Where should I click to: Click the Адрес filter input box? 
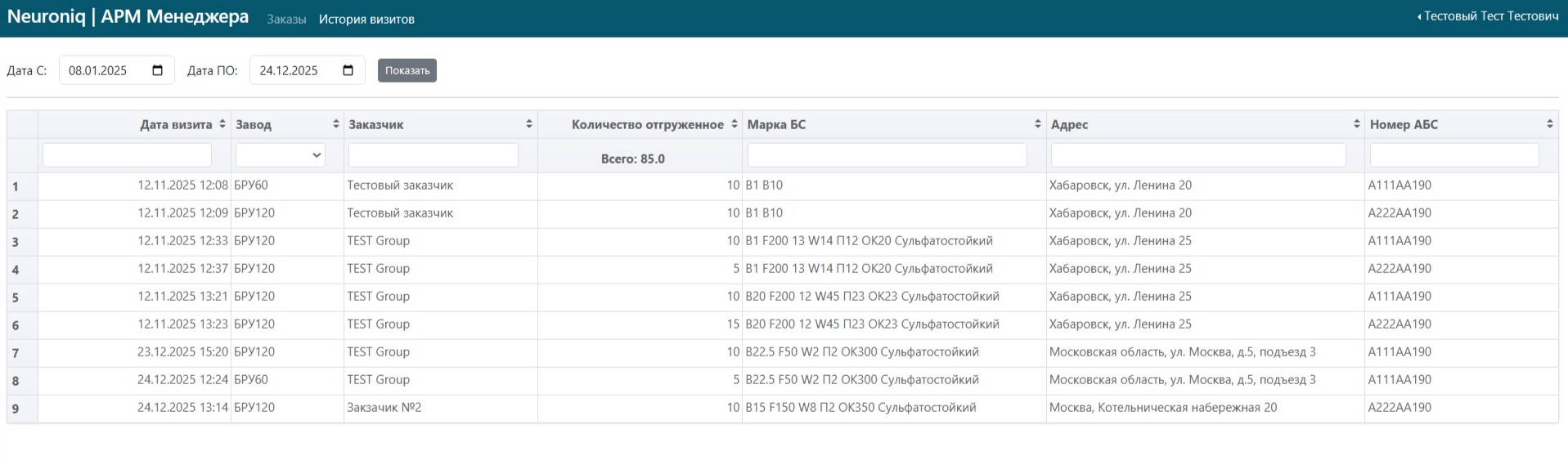[x=1197, y=155]
